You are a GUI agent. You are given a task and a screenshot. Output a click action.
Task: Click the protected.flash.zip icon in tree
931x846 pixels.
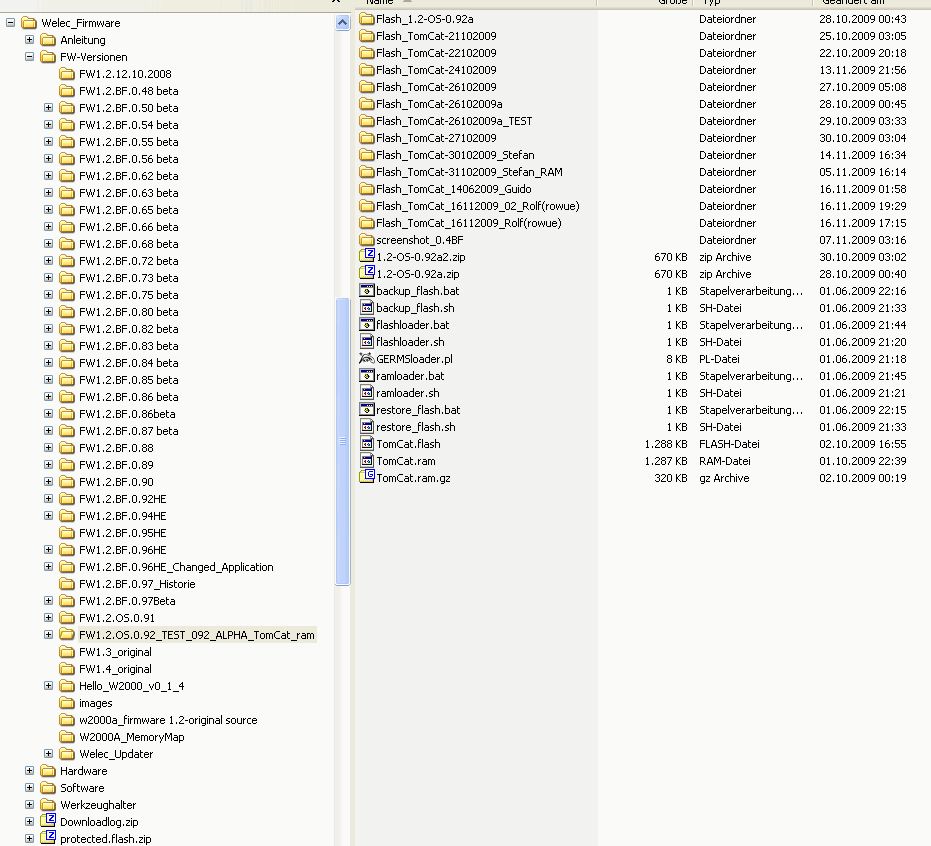tap(48, 838)
